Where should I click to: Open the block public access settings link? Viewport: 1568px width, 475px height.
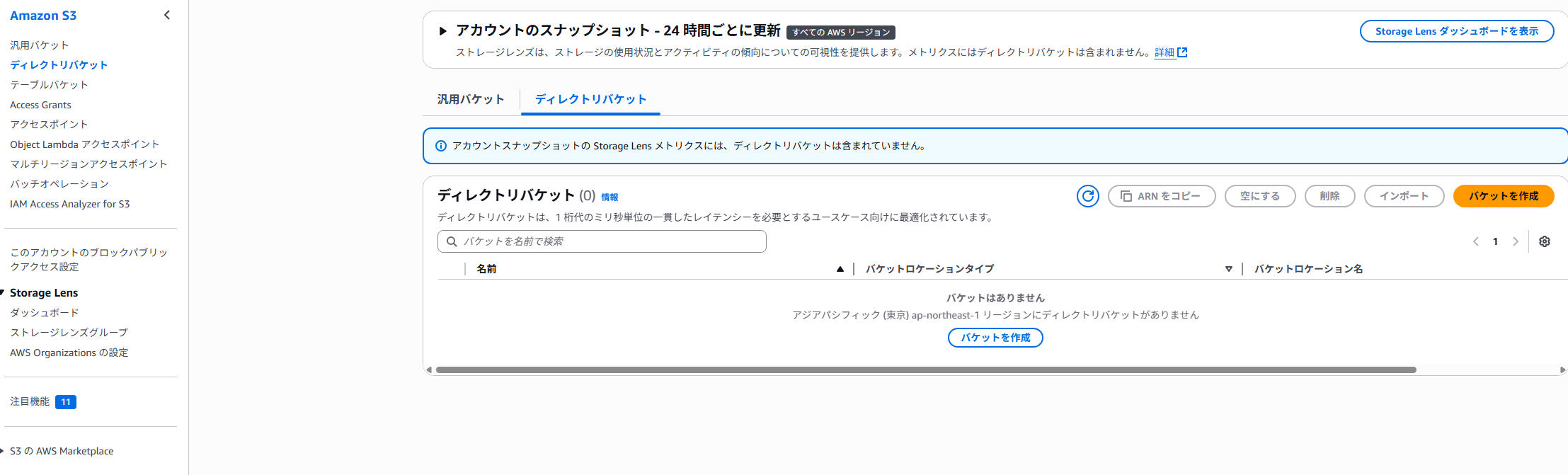click(88, 259)
